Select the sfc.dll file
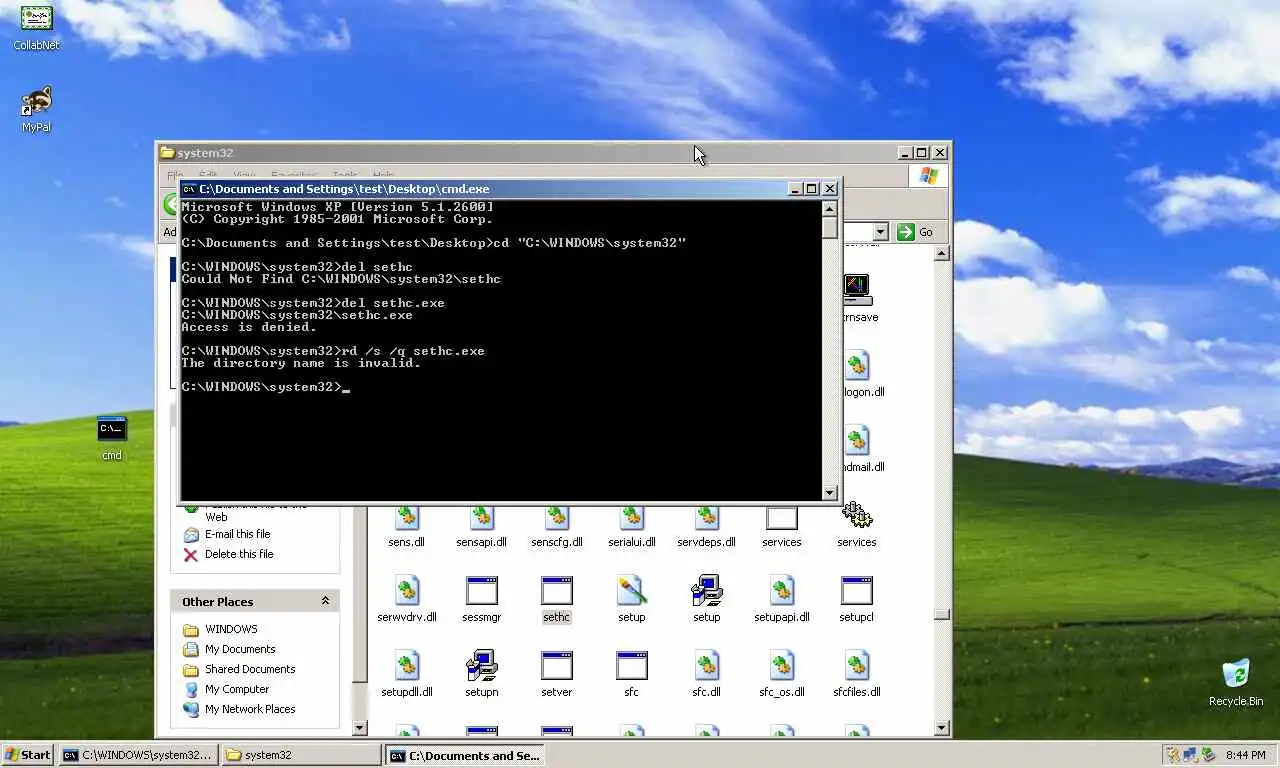The width and height of the screenshot is (1280, 768). pyautogui.click(x=707, y=674)
